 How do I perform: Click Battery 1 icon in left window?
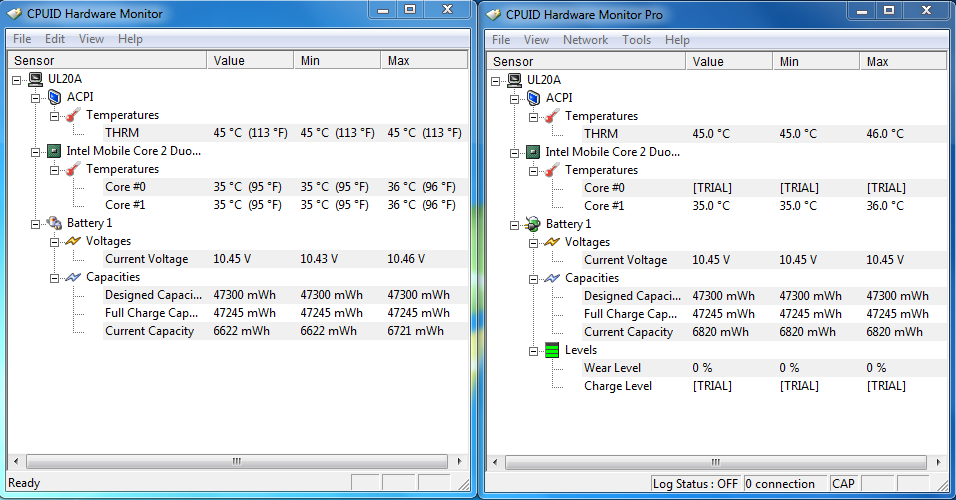54,223
